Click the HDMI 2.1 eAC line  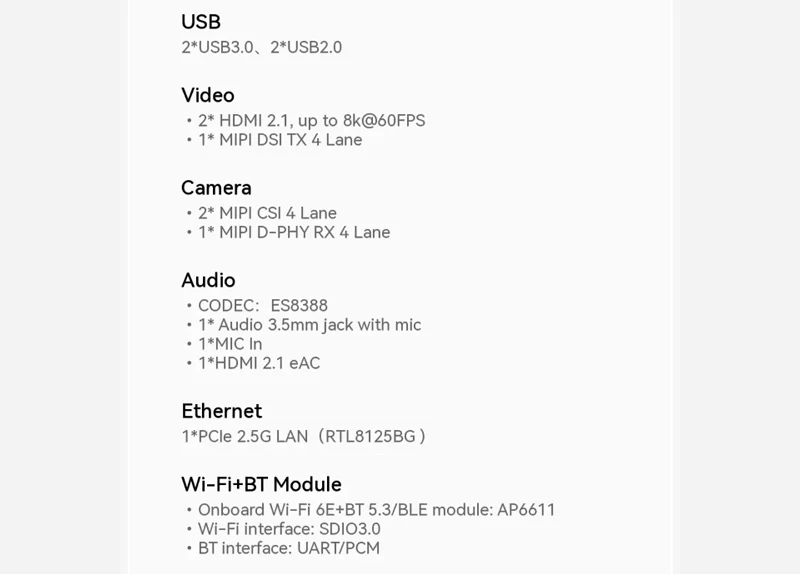(x=259, y=363)
